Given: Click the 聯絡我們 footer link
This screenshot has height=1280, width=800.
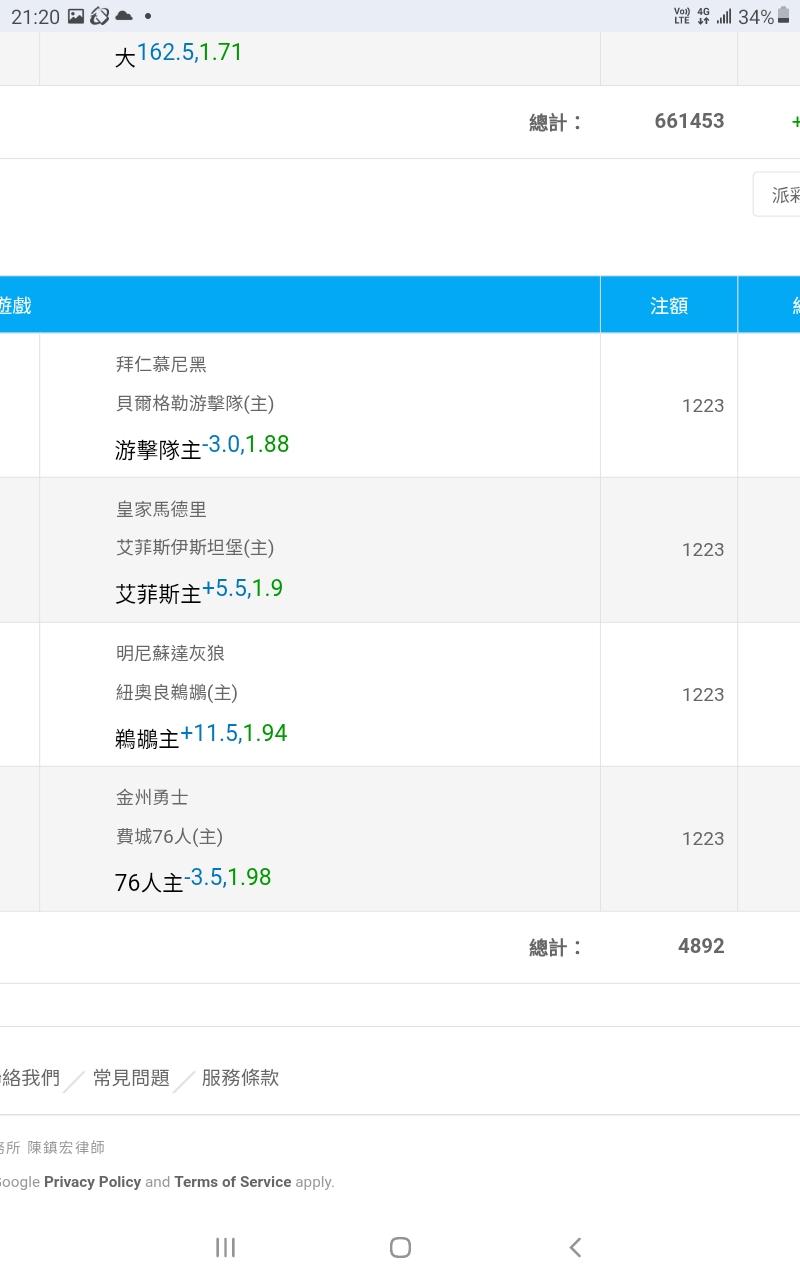Looking at the screenshot, I should tap(30, 1078).
